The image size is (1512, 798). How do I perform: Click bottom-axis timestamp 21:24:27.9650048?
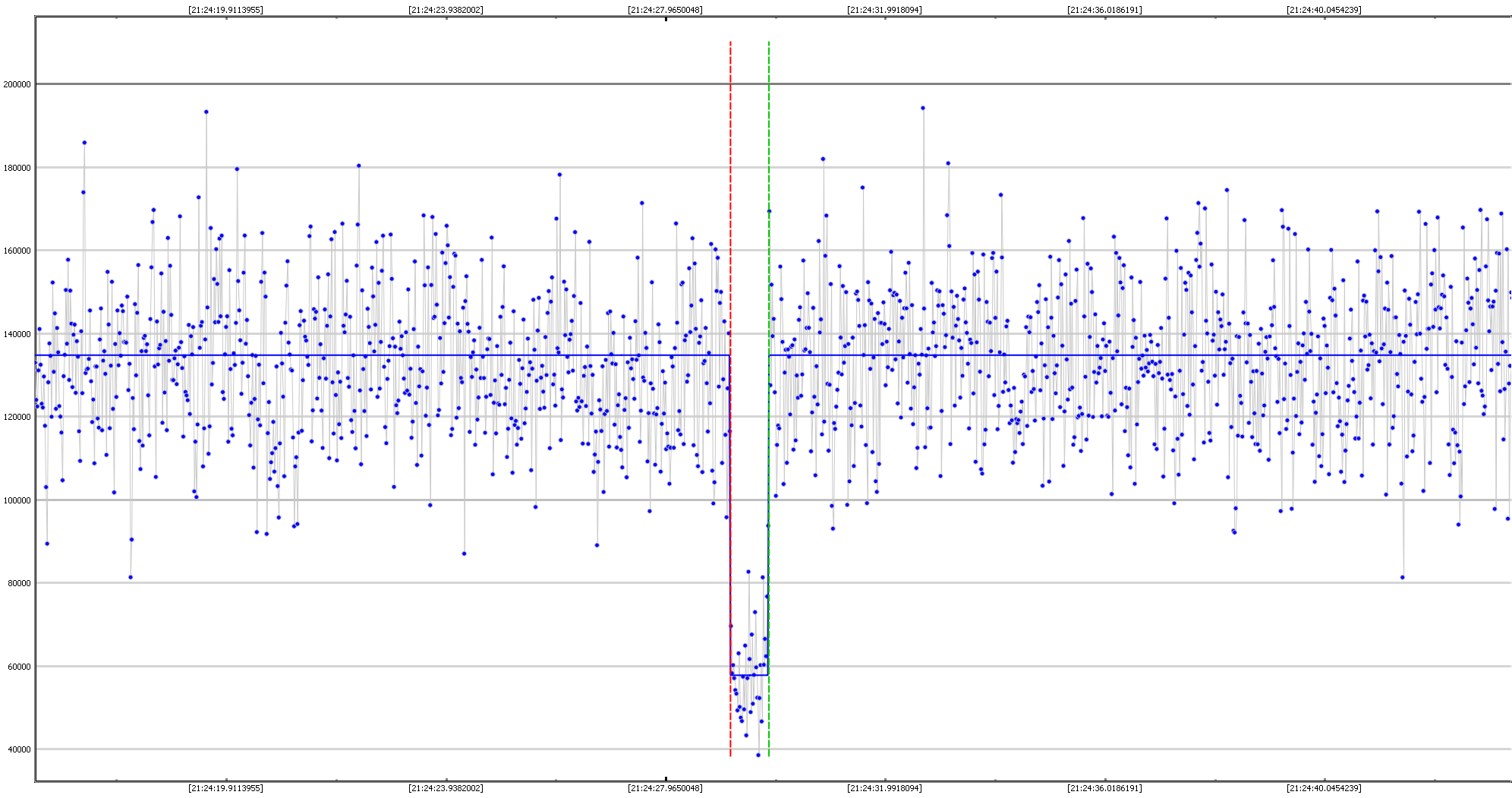click(x=666, y=788)
